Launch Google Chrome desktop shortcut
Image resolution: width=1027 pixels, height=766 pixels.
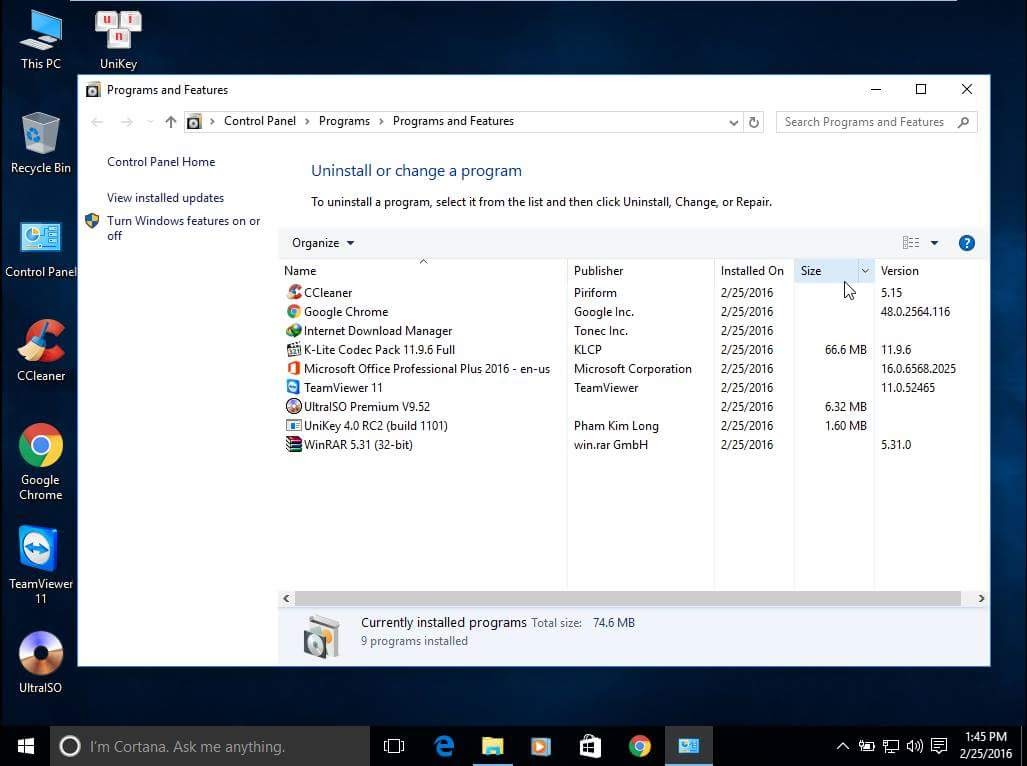click(41, 462)
